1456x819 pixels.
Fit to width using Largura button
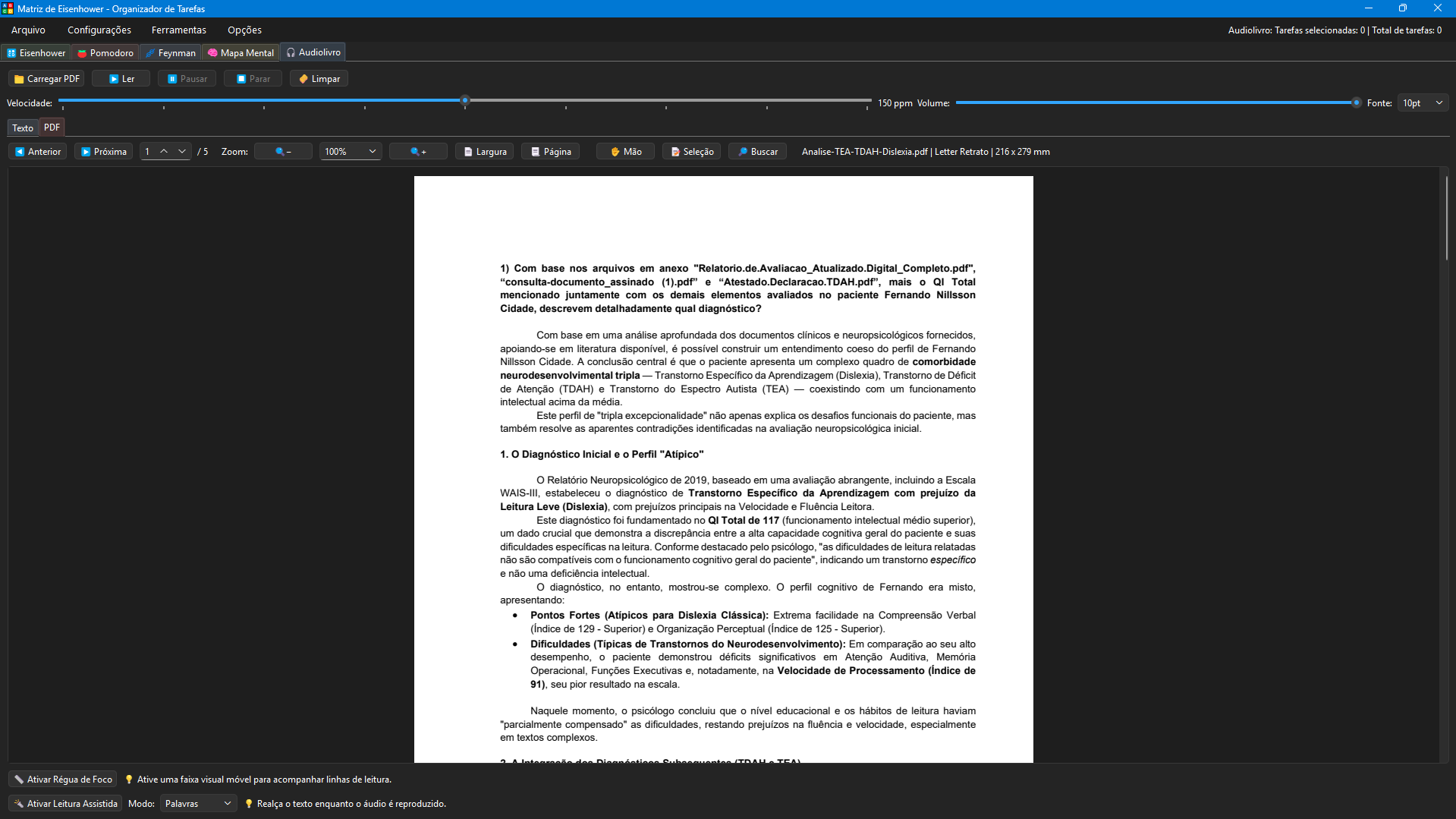click(484, 152)
